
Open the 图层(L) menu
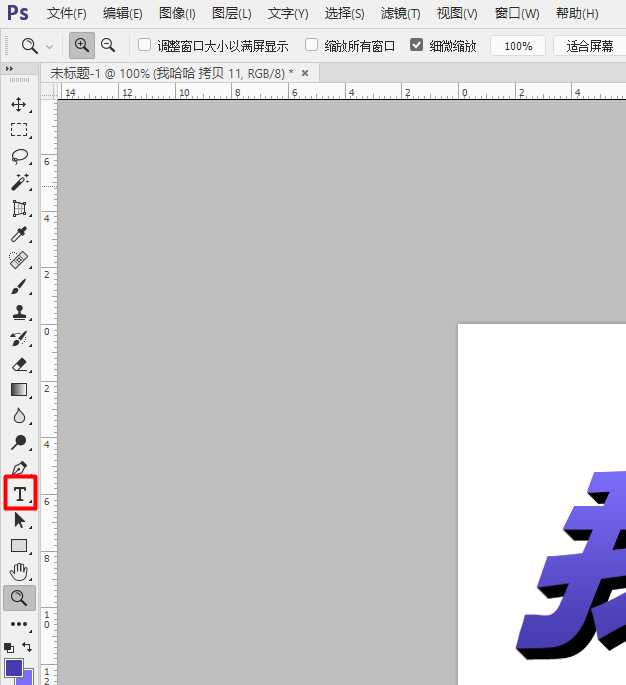pos(232,13)
